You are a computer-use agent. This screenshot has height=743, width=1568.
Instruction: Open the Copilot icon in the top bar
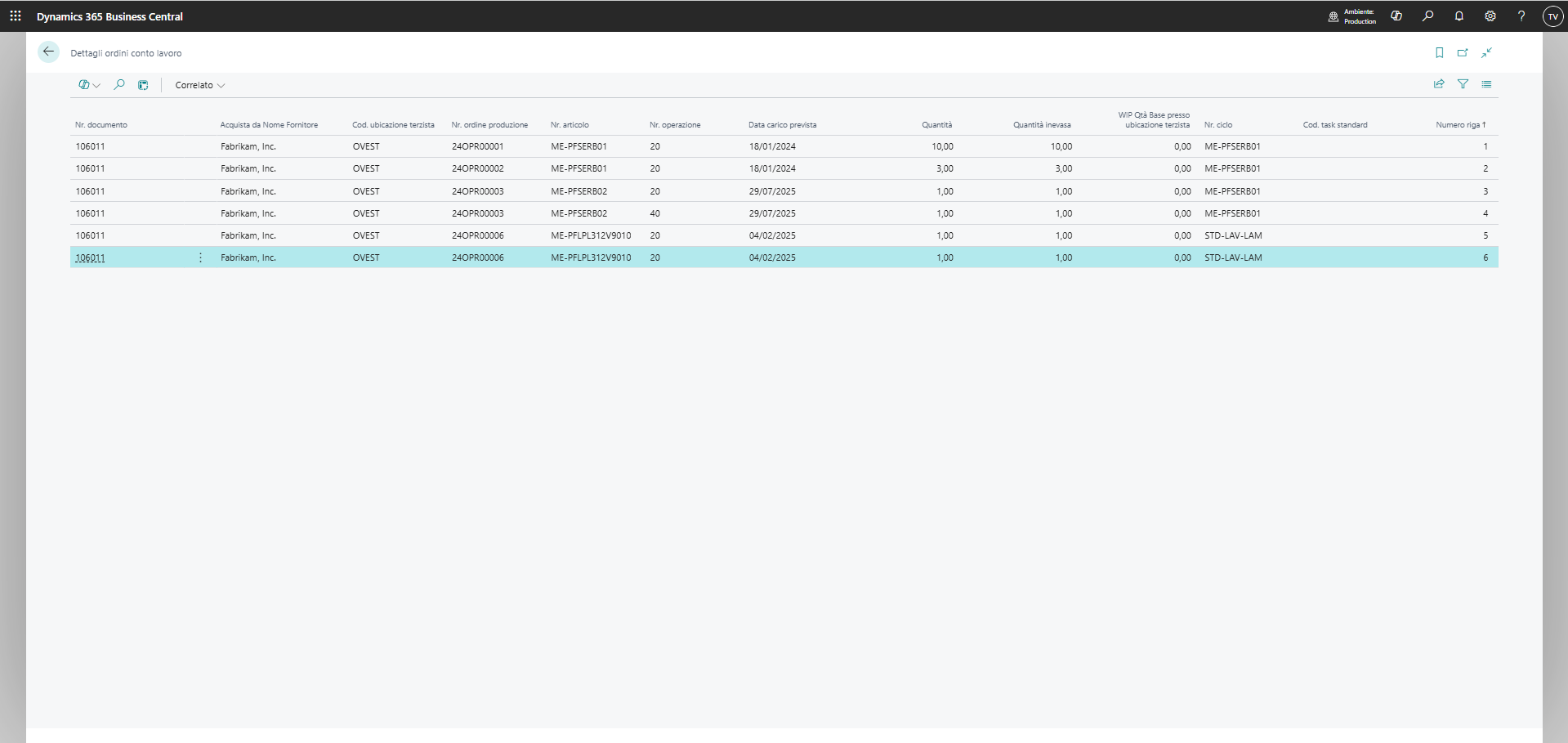click(1396, 16)
